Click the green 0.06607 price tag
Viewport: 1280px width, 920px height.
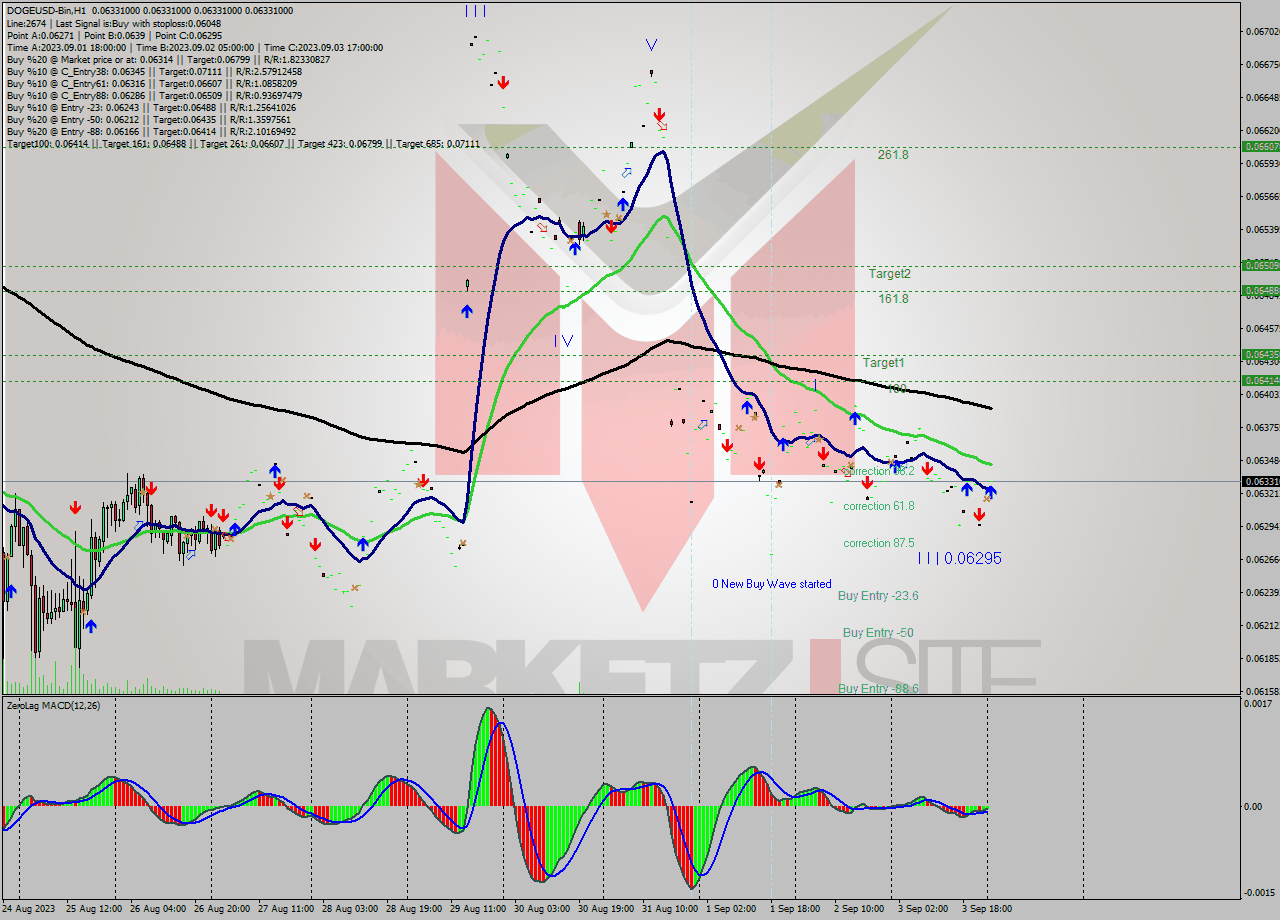(1260, 146)
